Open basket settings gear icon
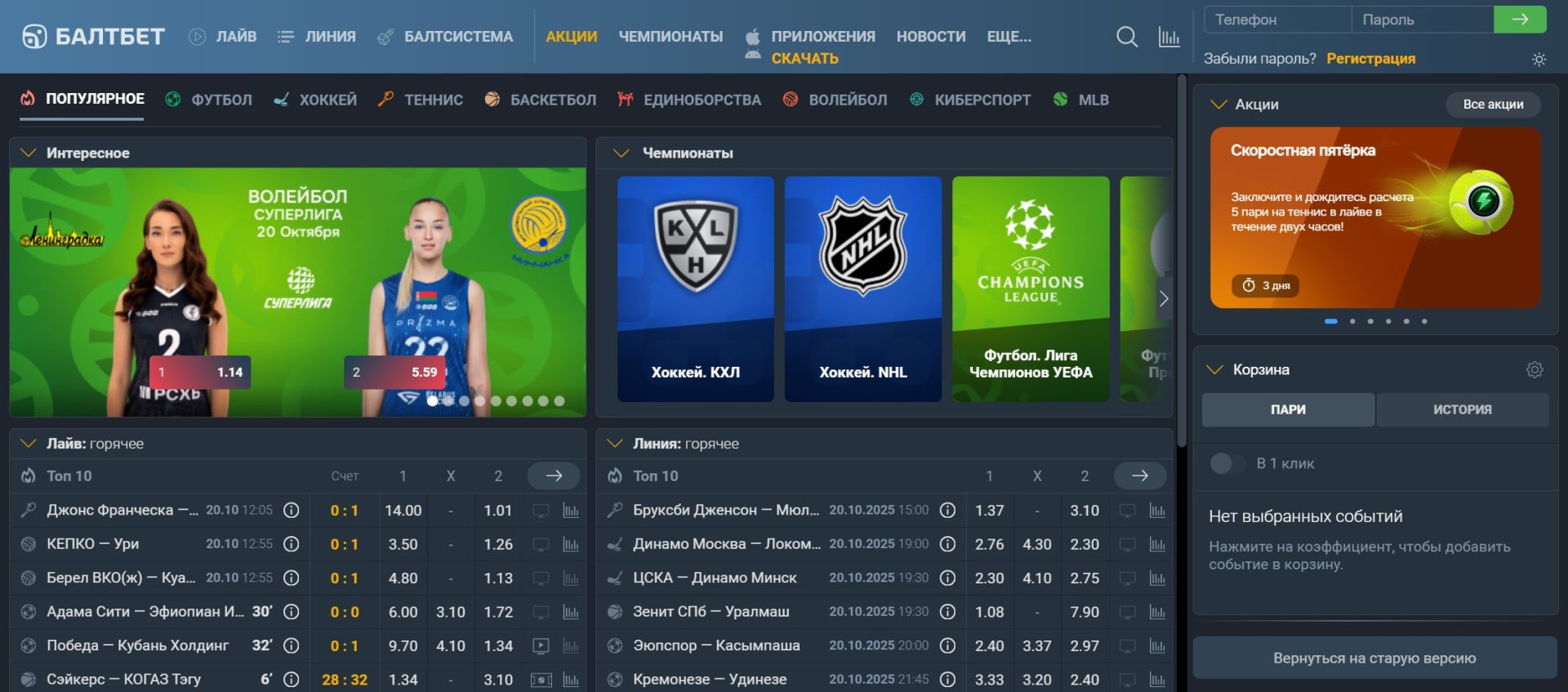Image resolution: width=1568 pixels, height=692 pixels. tap(1535, 370)
